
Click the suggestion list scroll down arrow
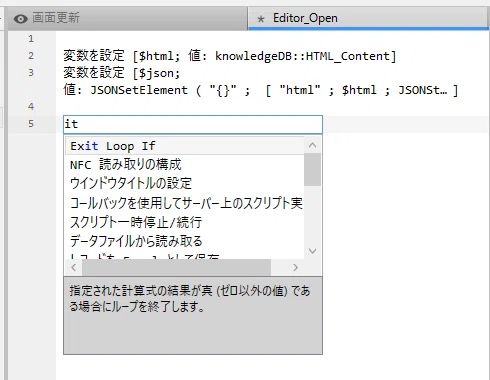(x=313, y=251)
